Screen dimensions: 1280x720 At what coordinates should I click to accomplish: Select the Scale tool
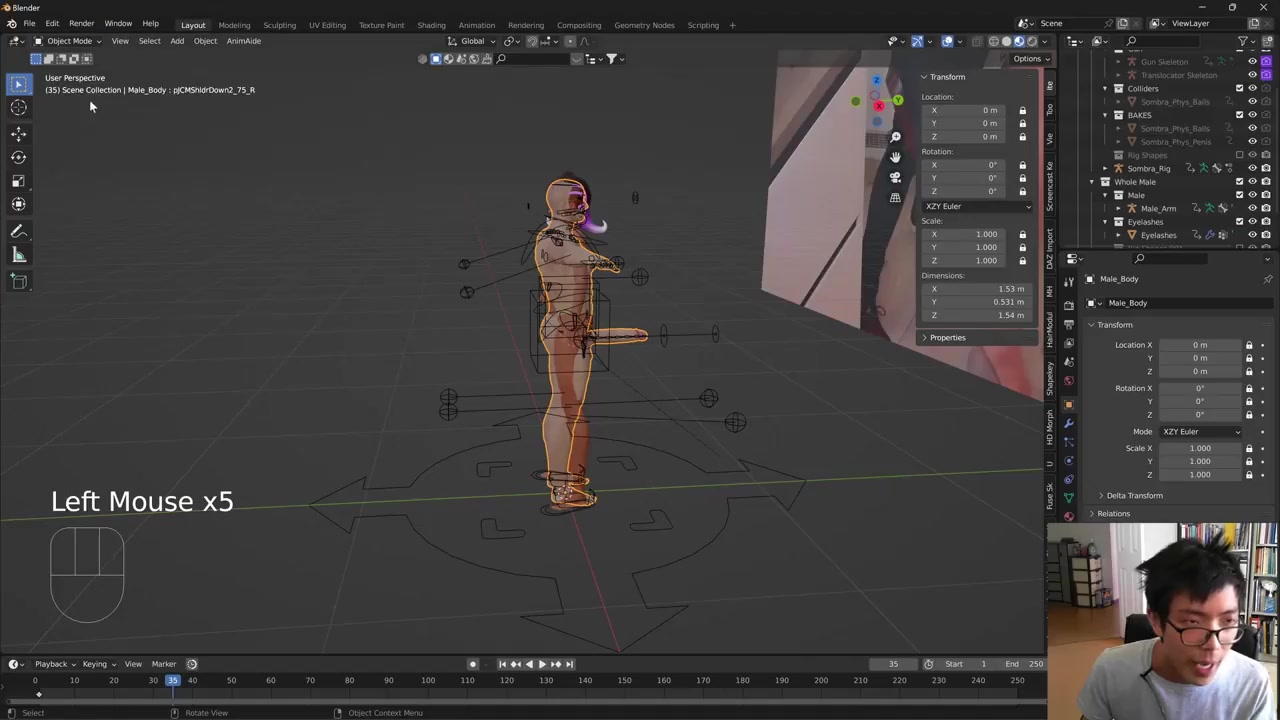[x=18, y=181]
